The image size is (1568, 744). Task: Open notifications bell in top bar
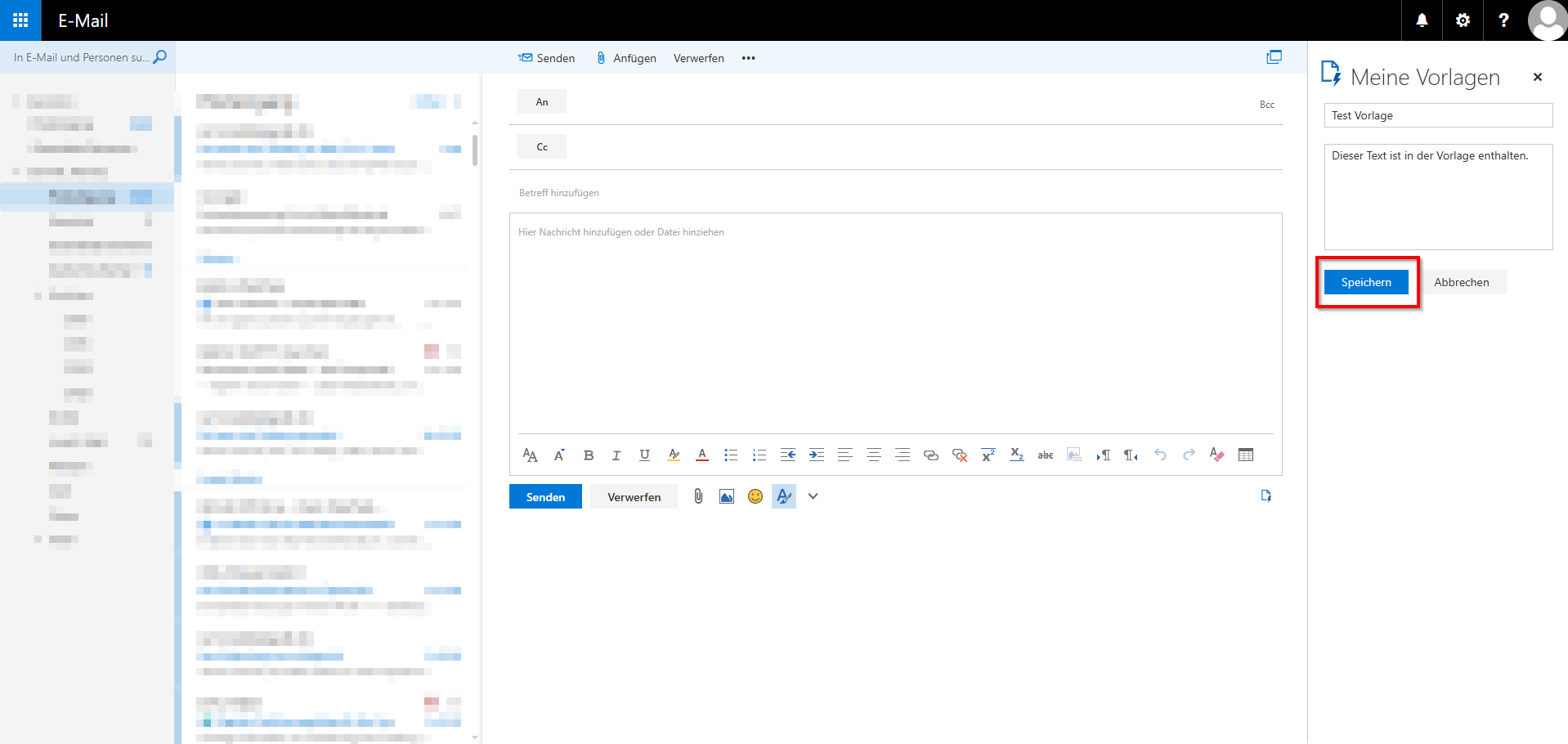tap(1422, 20)
